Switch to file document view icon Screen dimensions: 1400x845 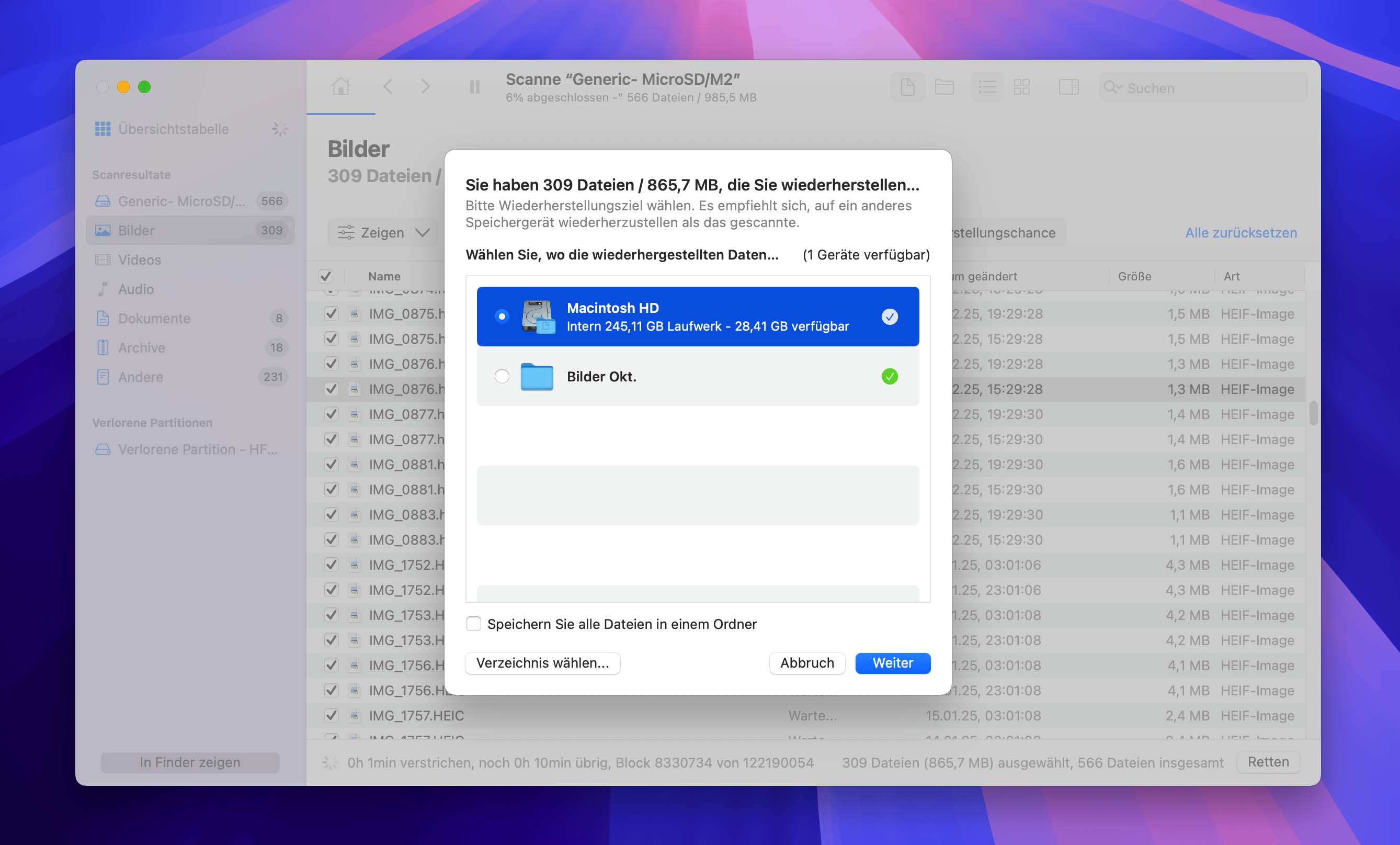907,87
